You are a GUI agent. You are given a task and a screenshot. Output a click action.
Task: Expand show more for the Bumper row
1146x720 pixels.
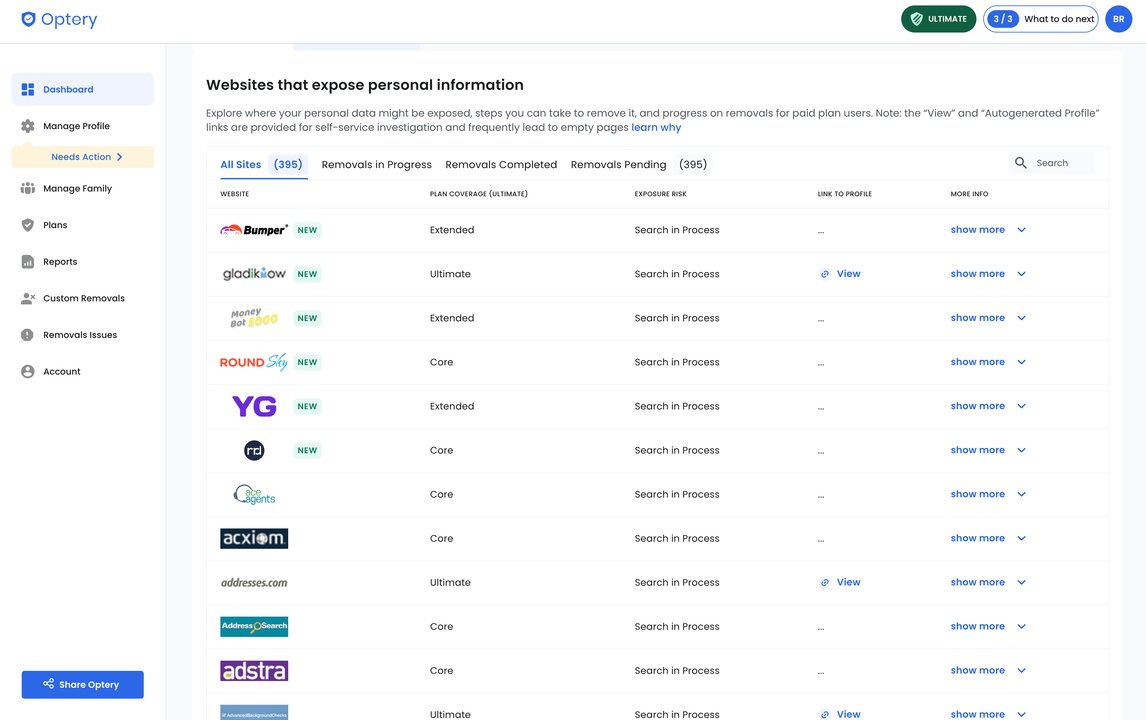click(x=977, y=229)
